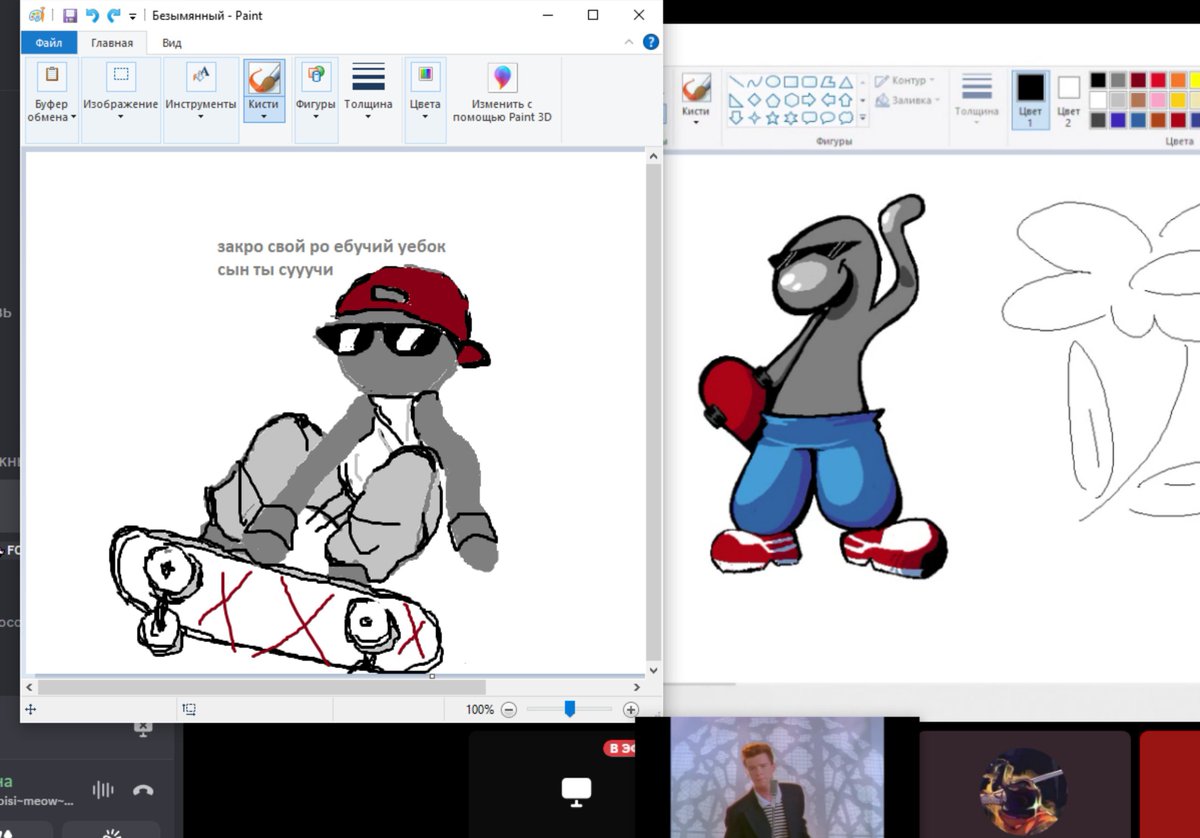
Task: Click the zoom slider handle
Action: tap(569, 709)
